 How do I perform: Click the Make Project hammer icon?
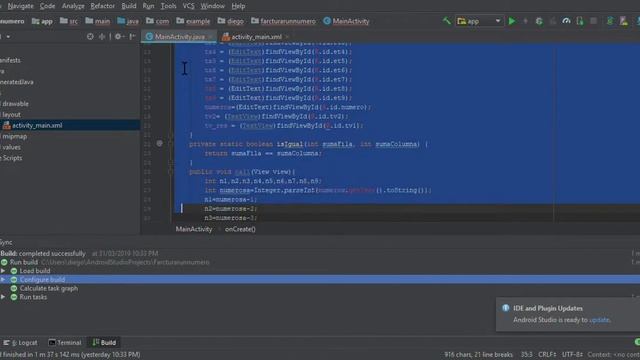tap(447, 20)
